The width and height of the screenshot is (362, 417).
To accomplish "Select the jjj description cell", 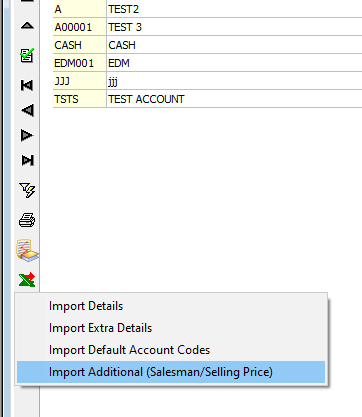I will pos(234,81).
